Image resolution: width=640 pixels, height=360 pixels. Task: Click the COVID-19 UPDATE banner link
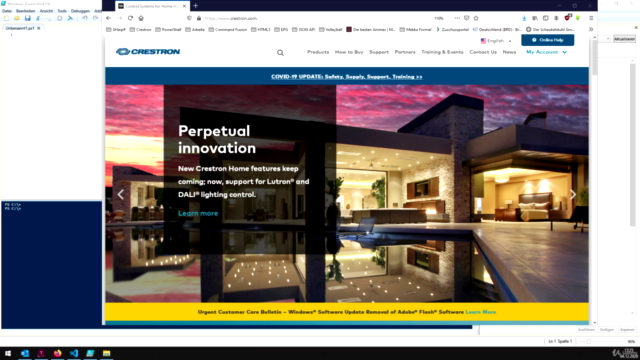tap(347, 77)
